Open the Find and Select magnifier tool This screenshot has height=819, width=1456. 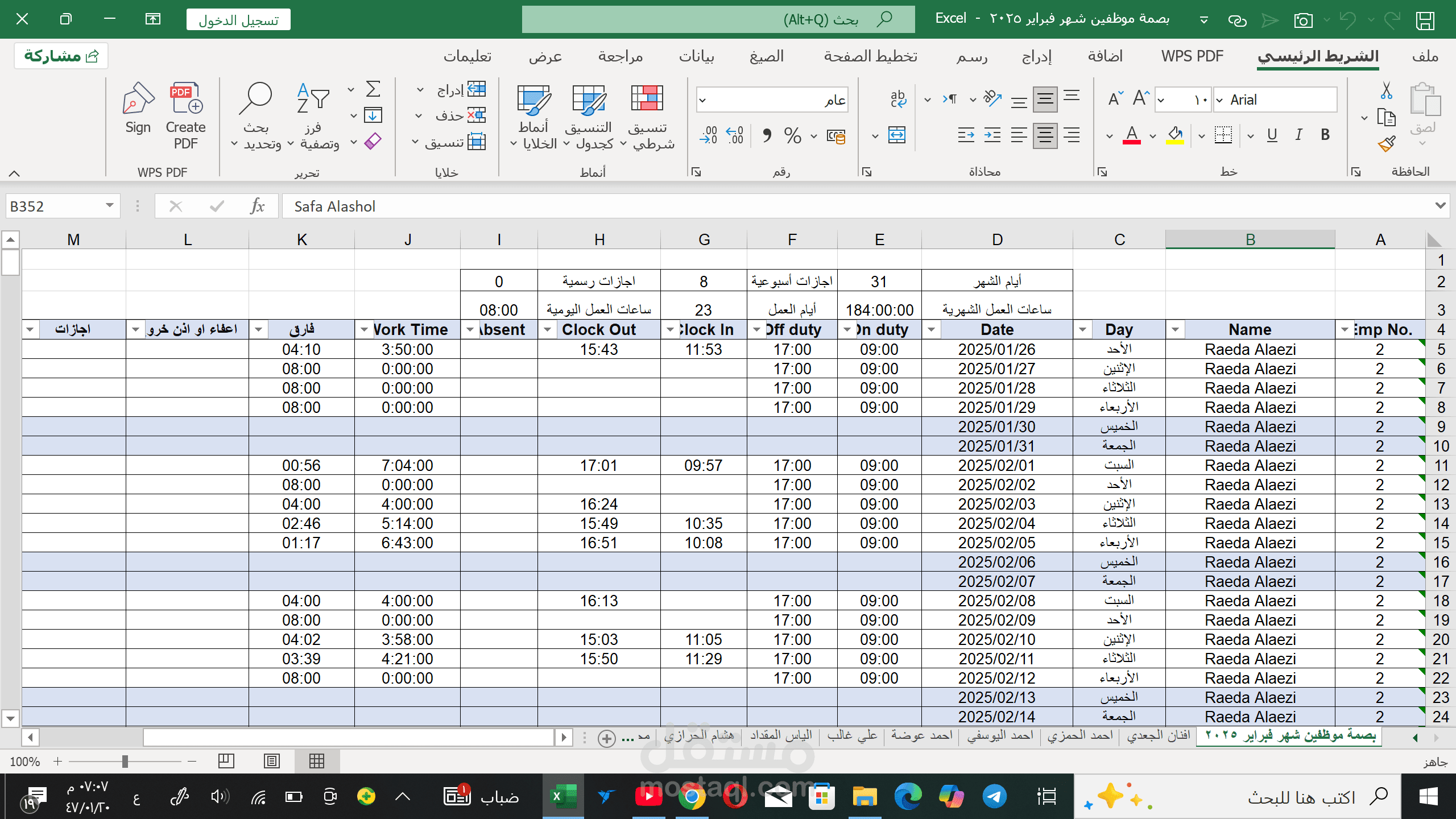256,116
